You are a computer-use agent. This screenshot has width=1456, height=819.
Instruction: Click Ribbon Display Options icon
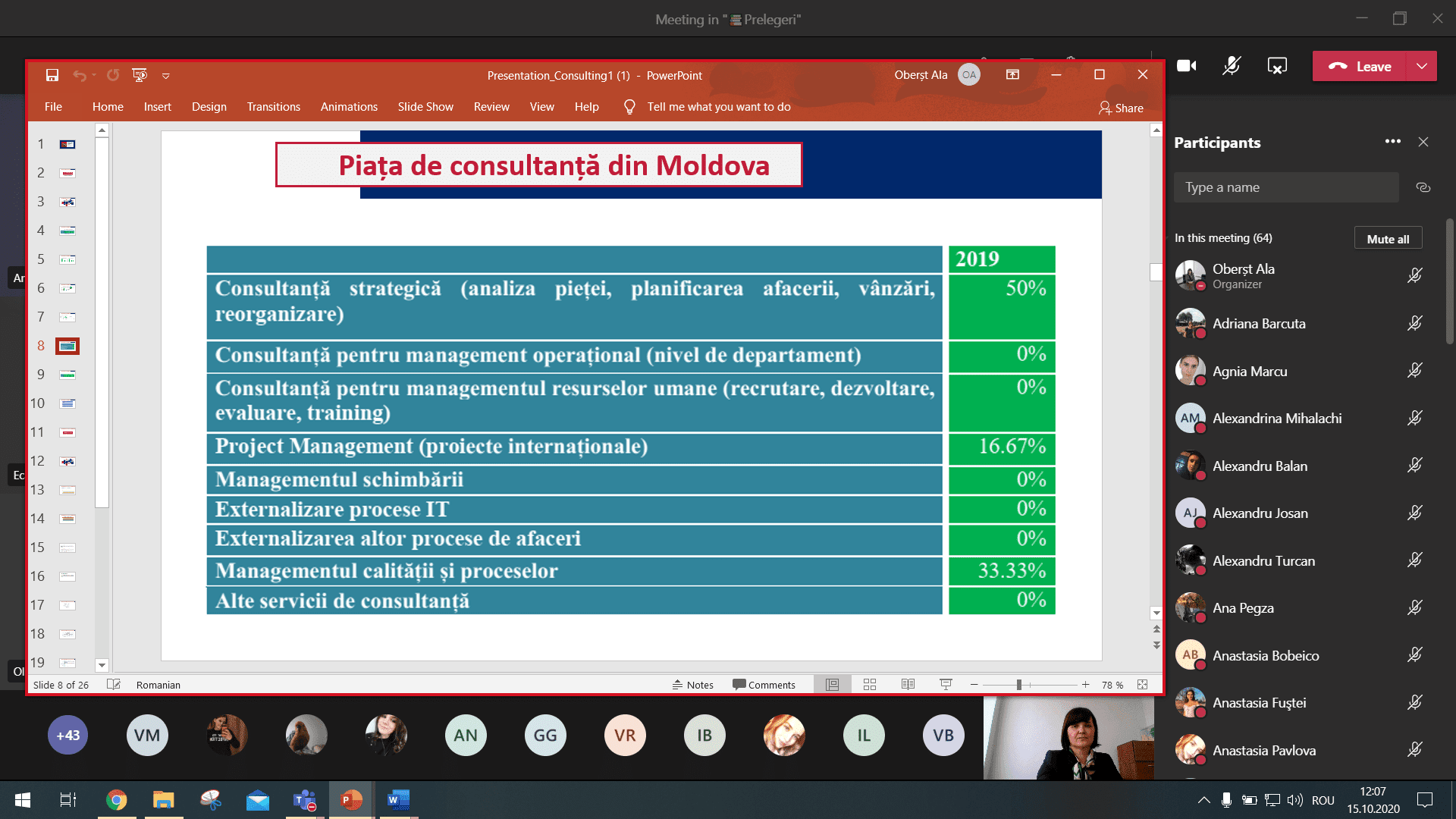1012,74
